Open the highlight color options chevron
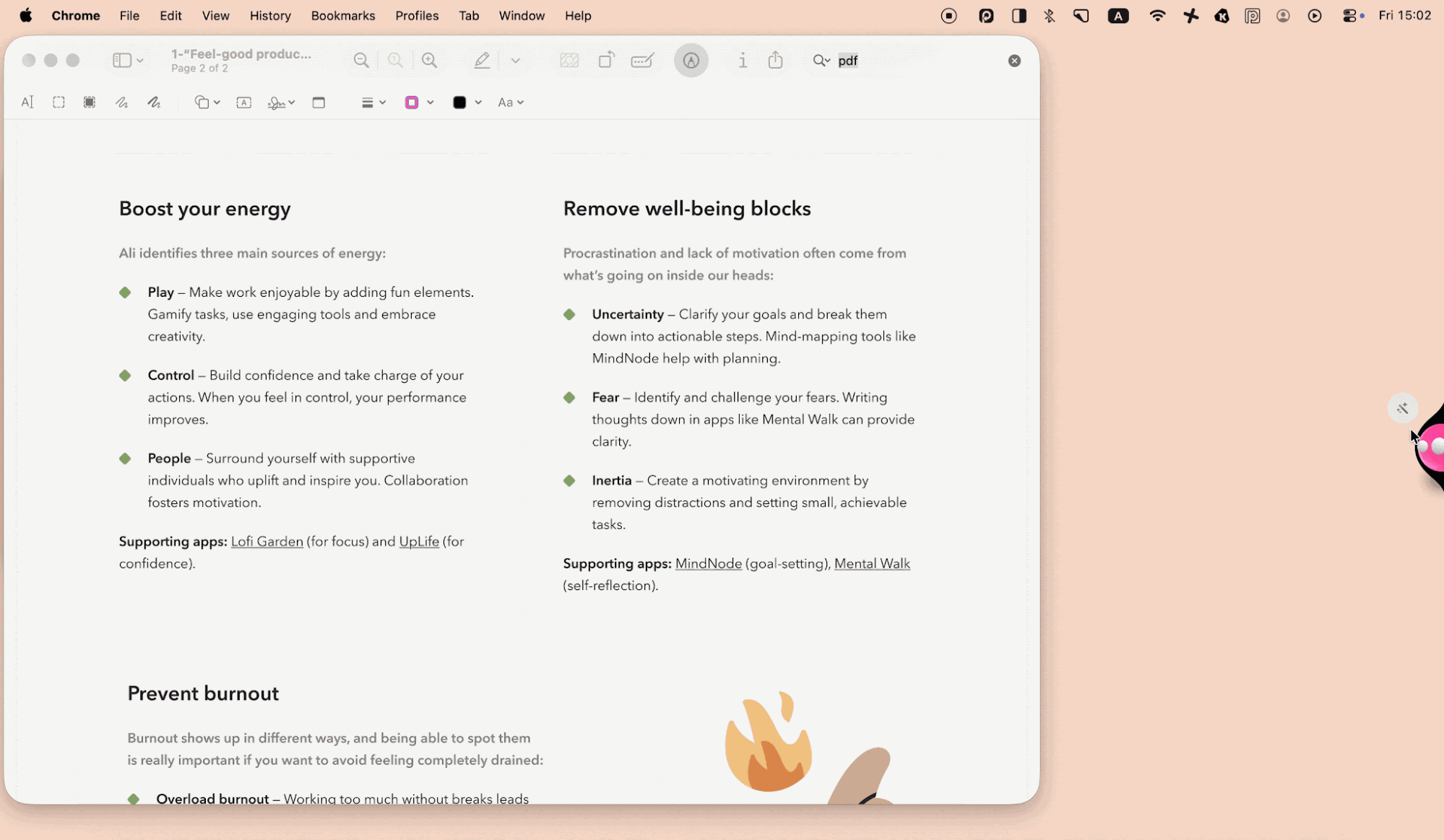Image resolution: width=1444 pixels, height=840 pixels. point(516,61)
